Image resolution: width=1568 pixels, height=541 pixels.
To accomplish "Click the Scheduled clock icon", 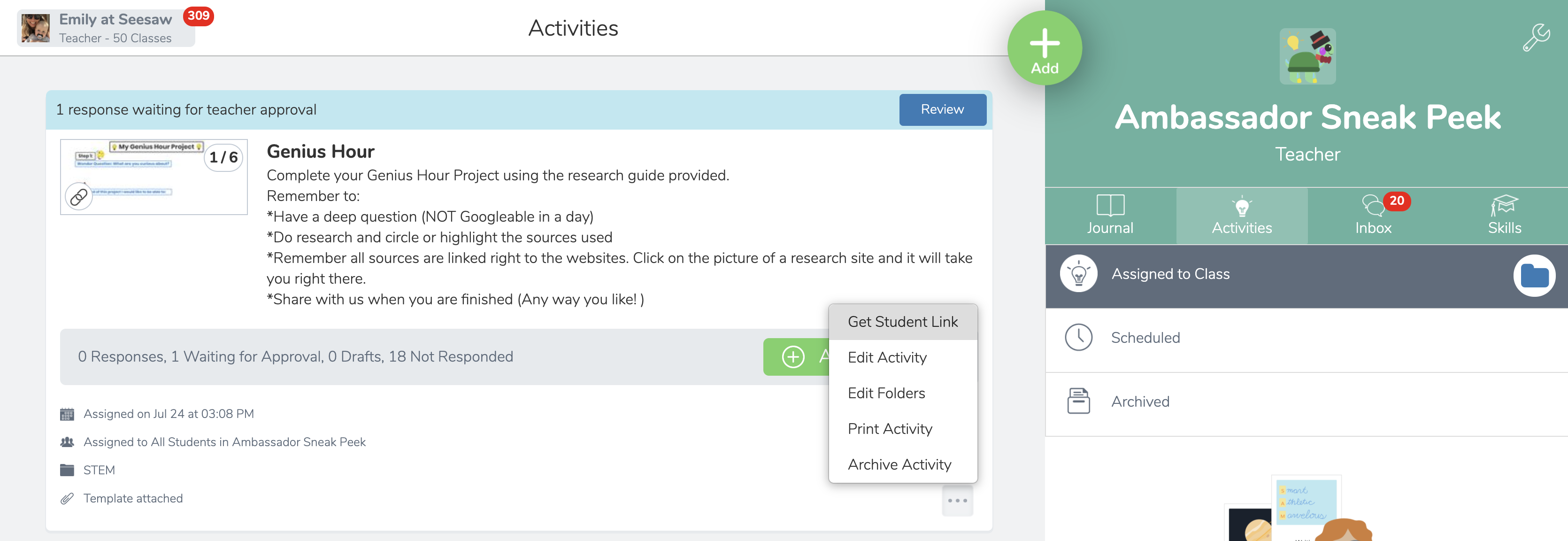I will [1078, 338].
